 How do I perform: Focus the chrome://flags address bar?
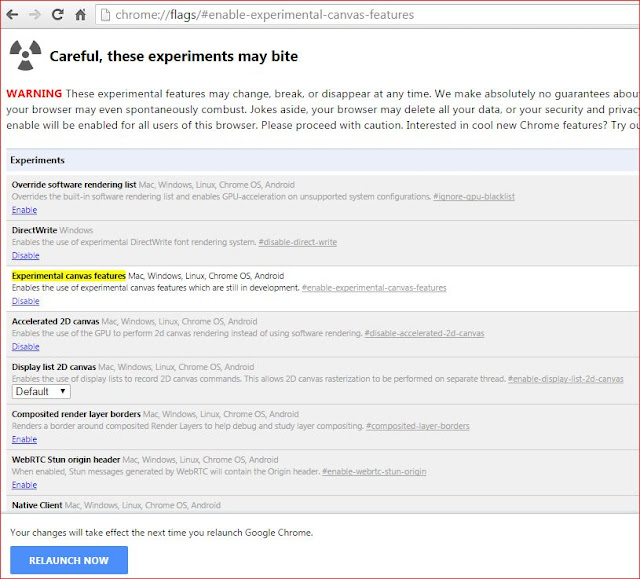367,15
